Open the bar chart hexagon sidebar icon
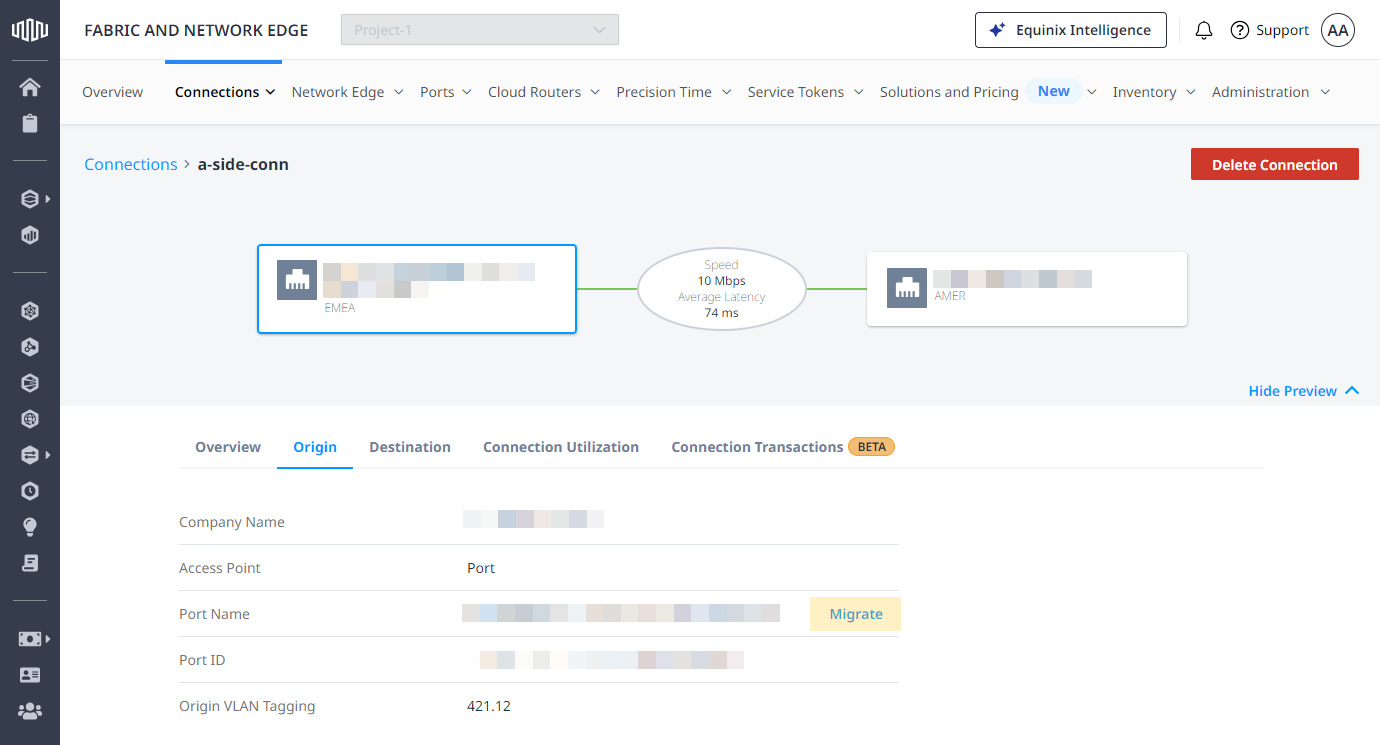1380x745 pixels. [30, 236]
